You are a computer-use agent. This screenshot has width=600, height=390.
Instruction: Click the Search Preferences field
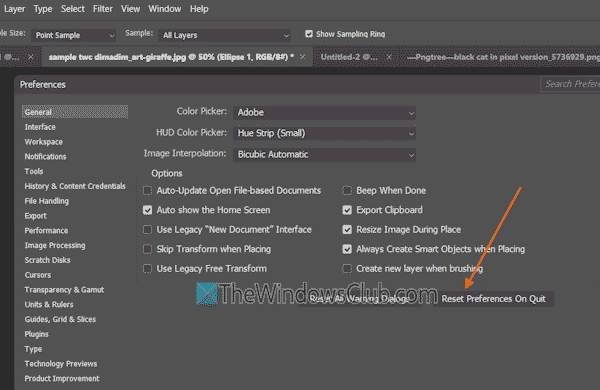click(x=570, y=84)
